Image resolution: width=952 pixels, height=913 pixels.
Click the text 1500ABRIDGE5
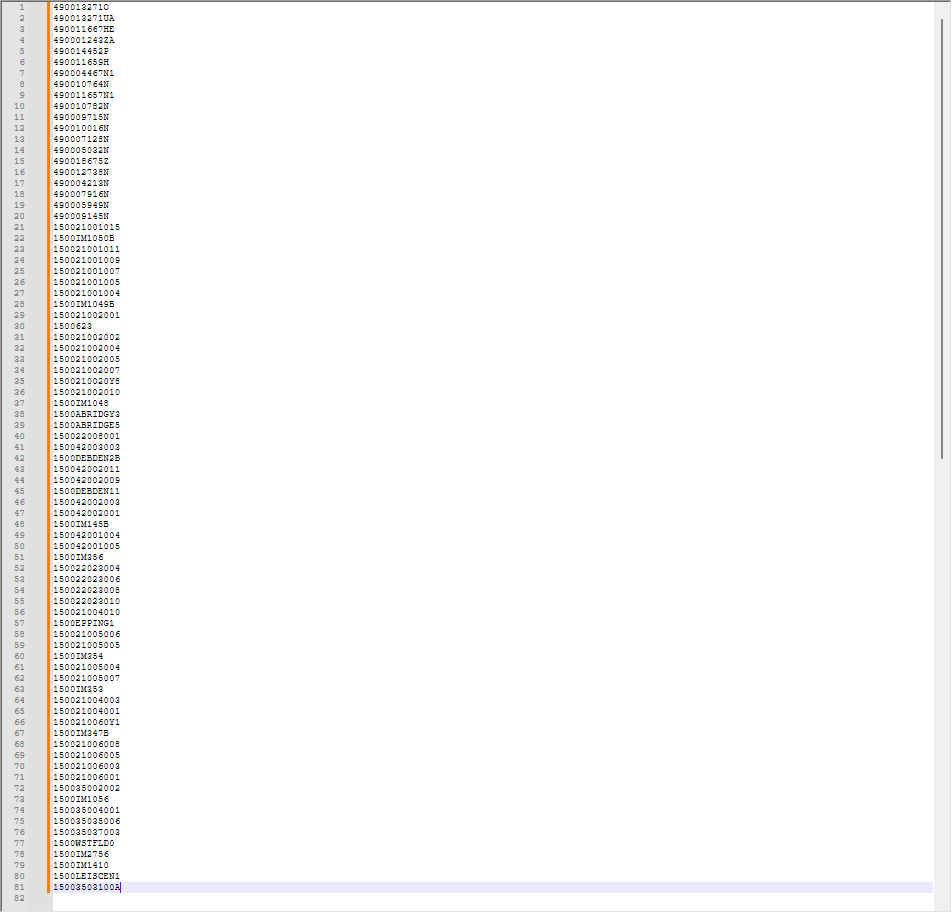tap(86, 425)
